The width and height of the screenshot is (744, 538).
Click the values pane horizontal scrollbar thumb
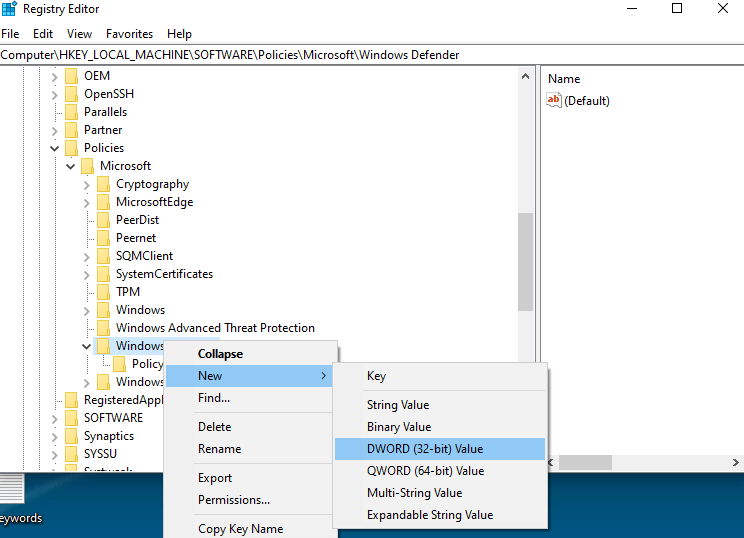click(586, 462)
